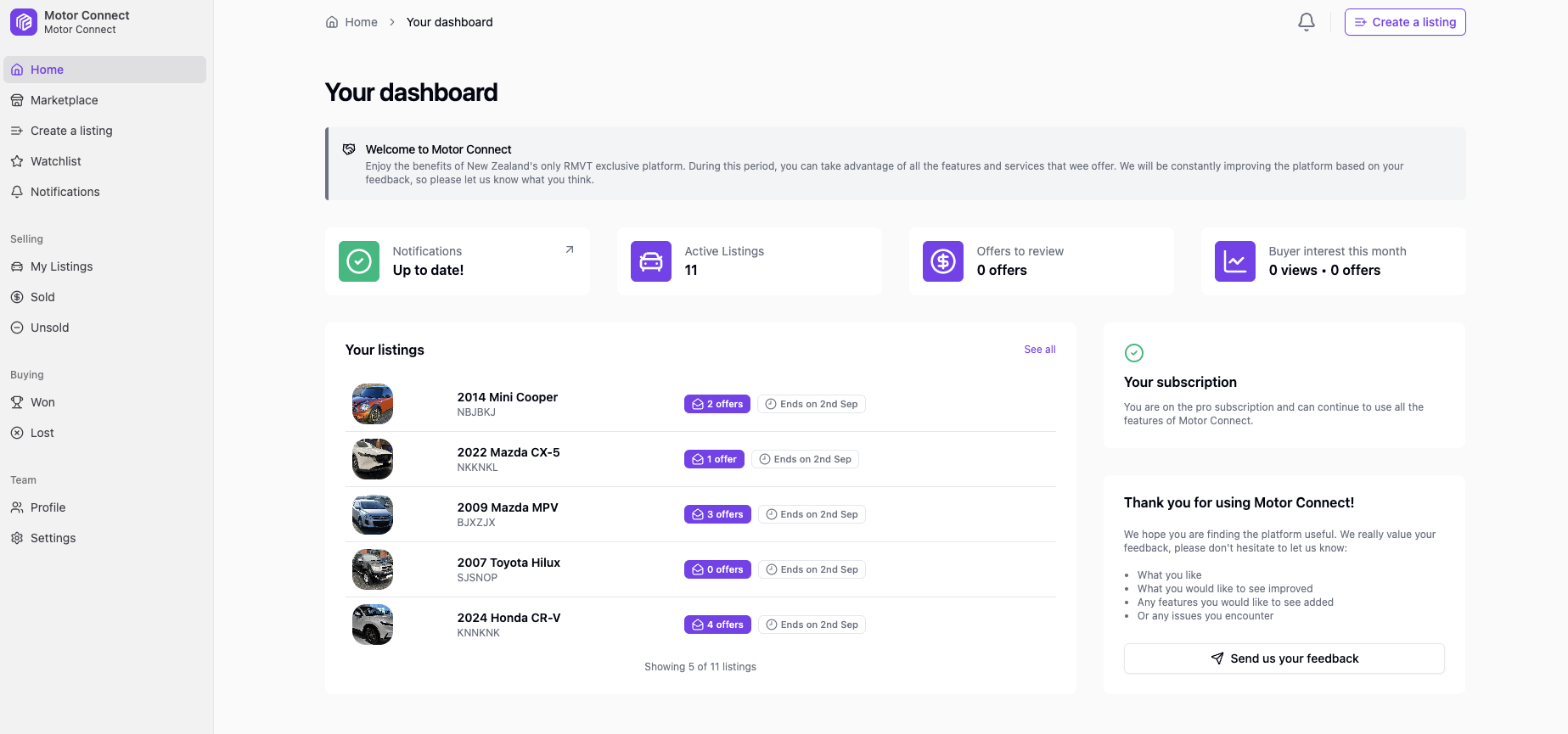Open the 2014 Mini Cooper thumbnail
The width and height of the screenshot is (1568, 734).
click(x=373, y=404)
